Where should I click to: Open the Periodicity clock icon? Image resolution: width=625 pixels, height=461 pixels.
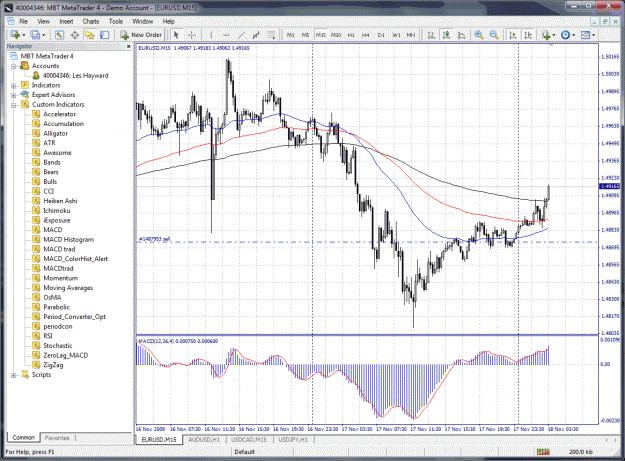pyautogui.click(x=565, y=35)
